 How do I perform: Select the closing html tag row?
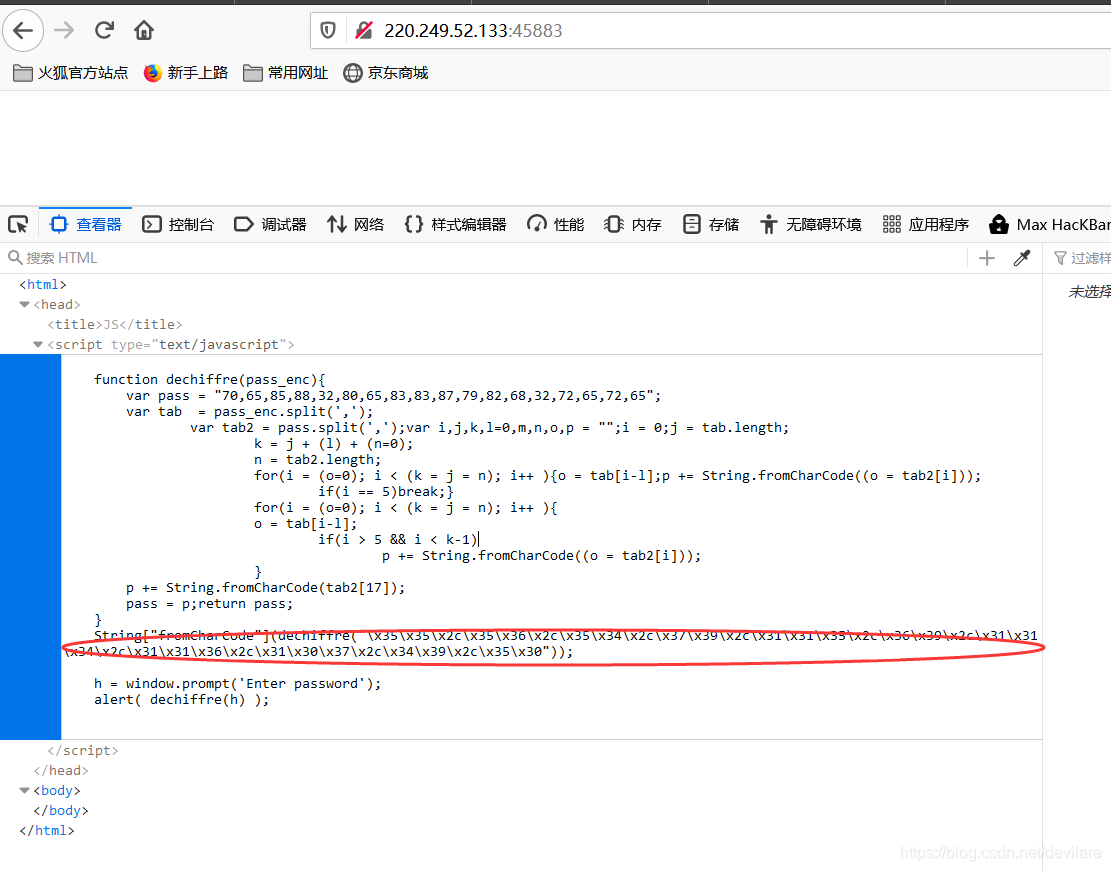47,830
